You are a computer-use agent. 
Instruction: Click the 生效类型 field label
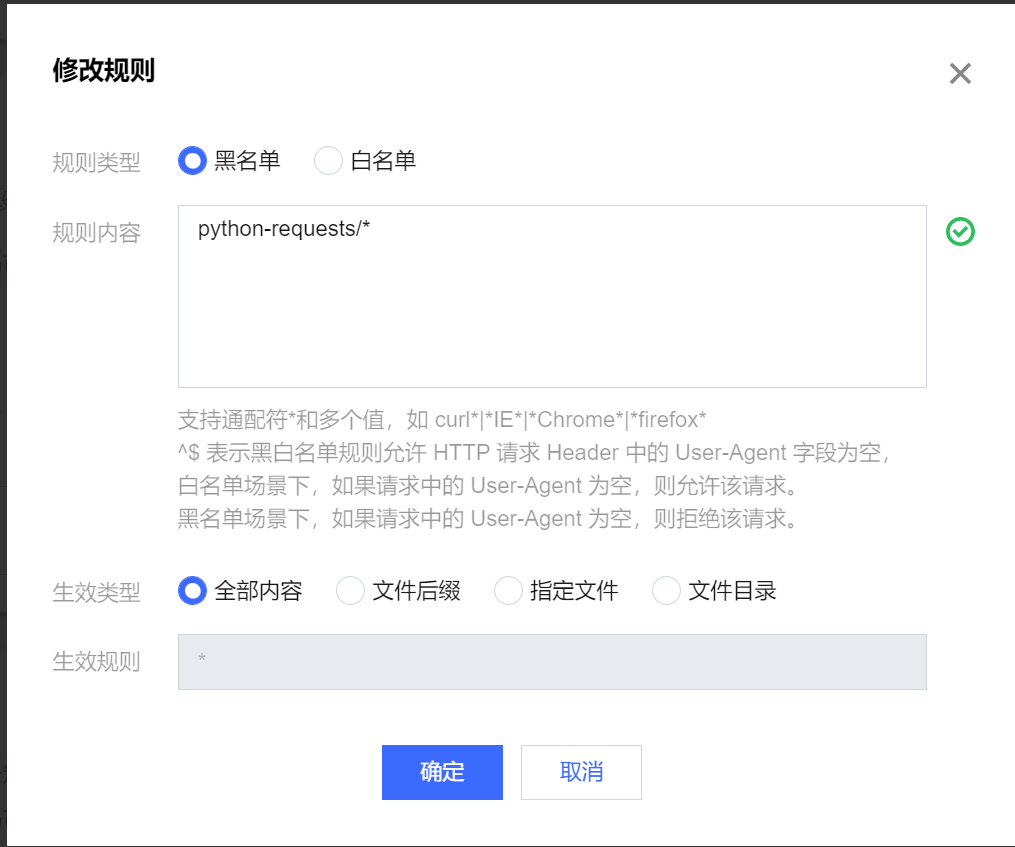[96, 592]
